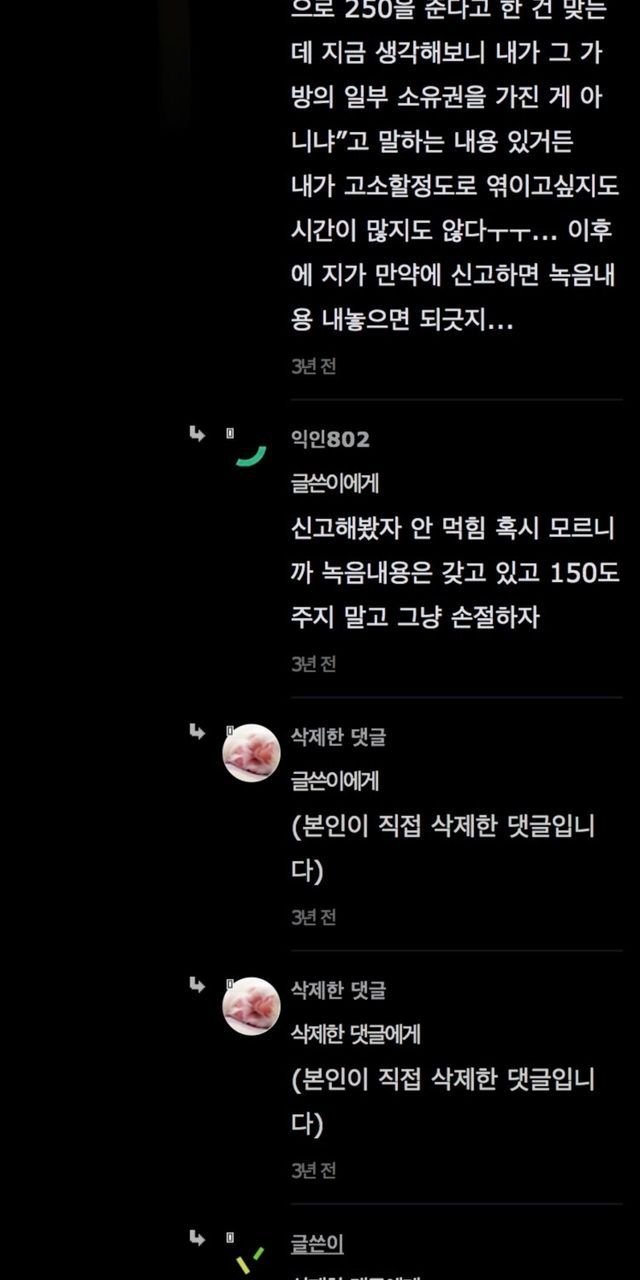640x1280 pixels.
Task: Click the 3년 전 timestamp under the topmost comment
Action: (313, 366)
